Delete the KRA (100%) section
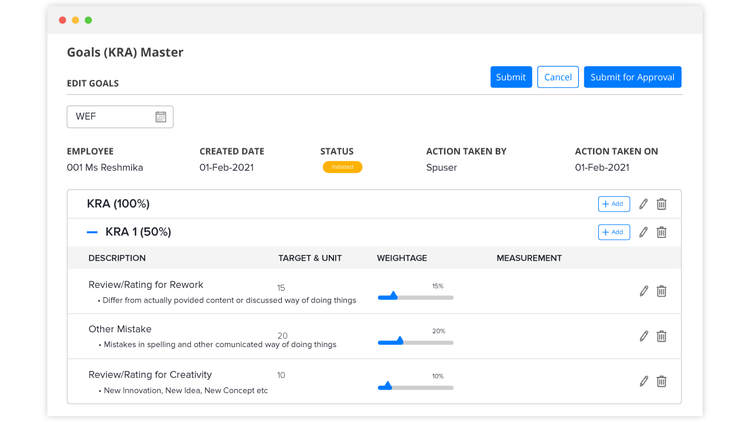Screen dimensions: 750x422 [x=662, y=204]
